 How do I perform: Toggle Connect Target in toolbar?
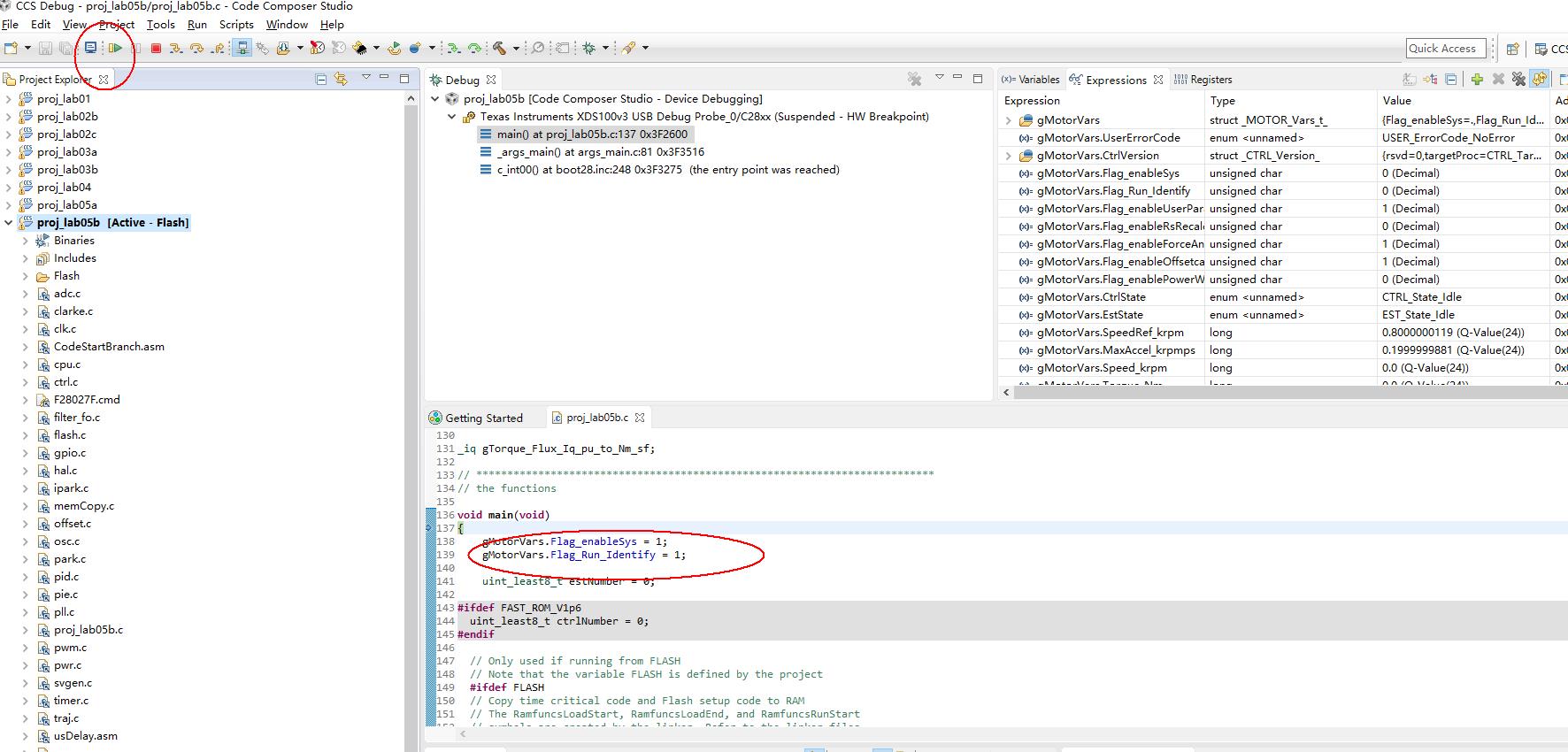pos(242,48)
